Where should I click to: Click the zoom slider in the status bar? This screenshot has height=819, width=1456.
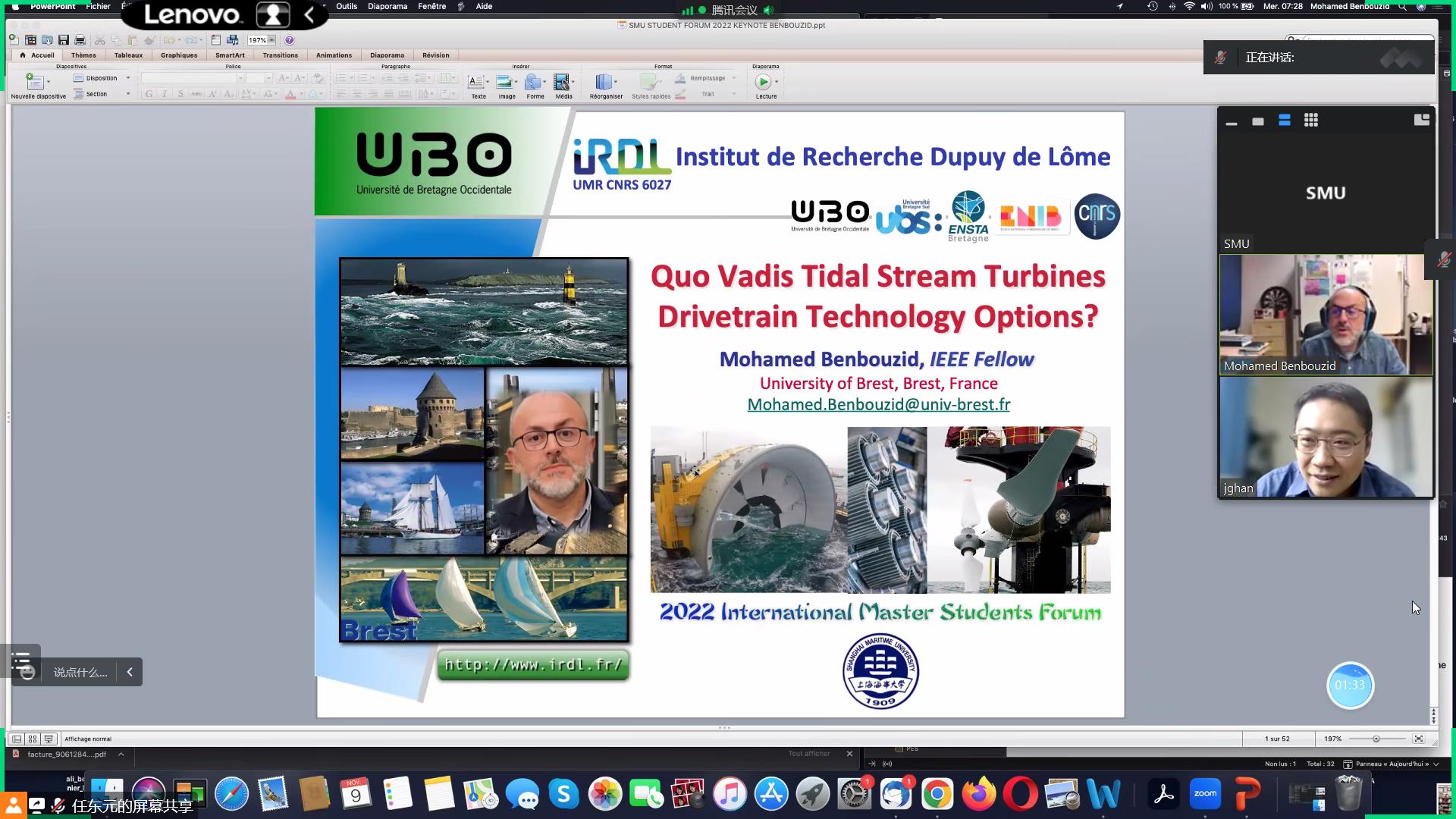(1376, 739)
